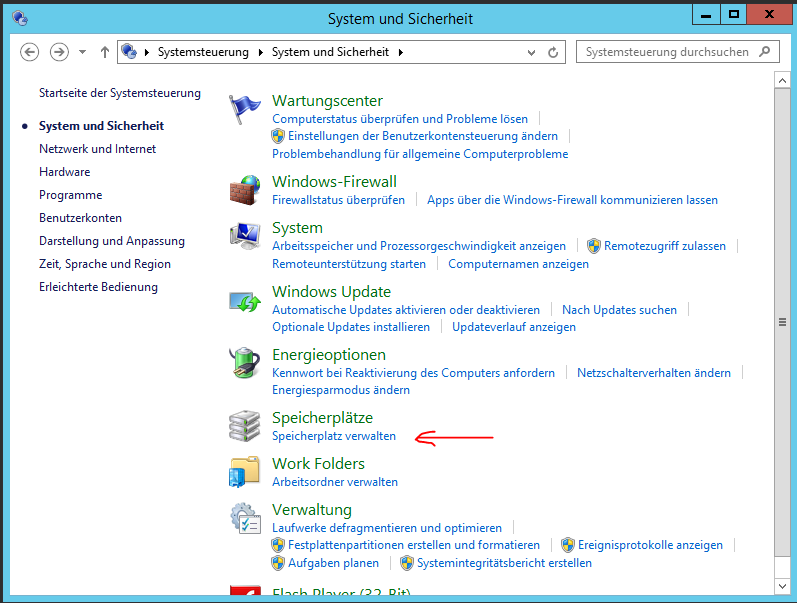Open the Windows Update heading
Screen dimensions: 797x603
click(331, 292)
